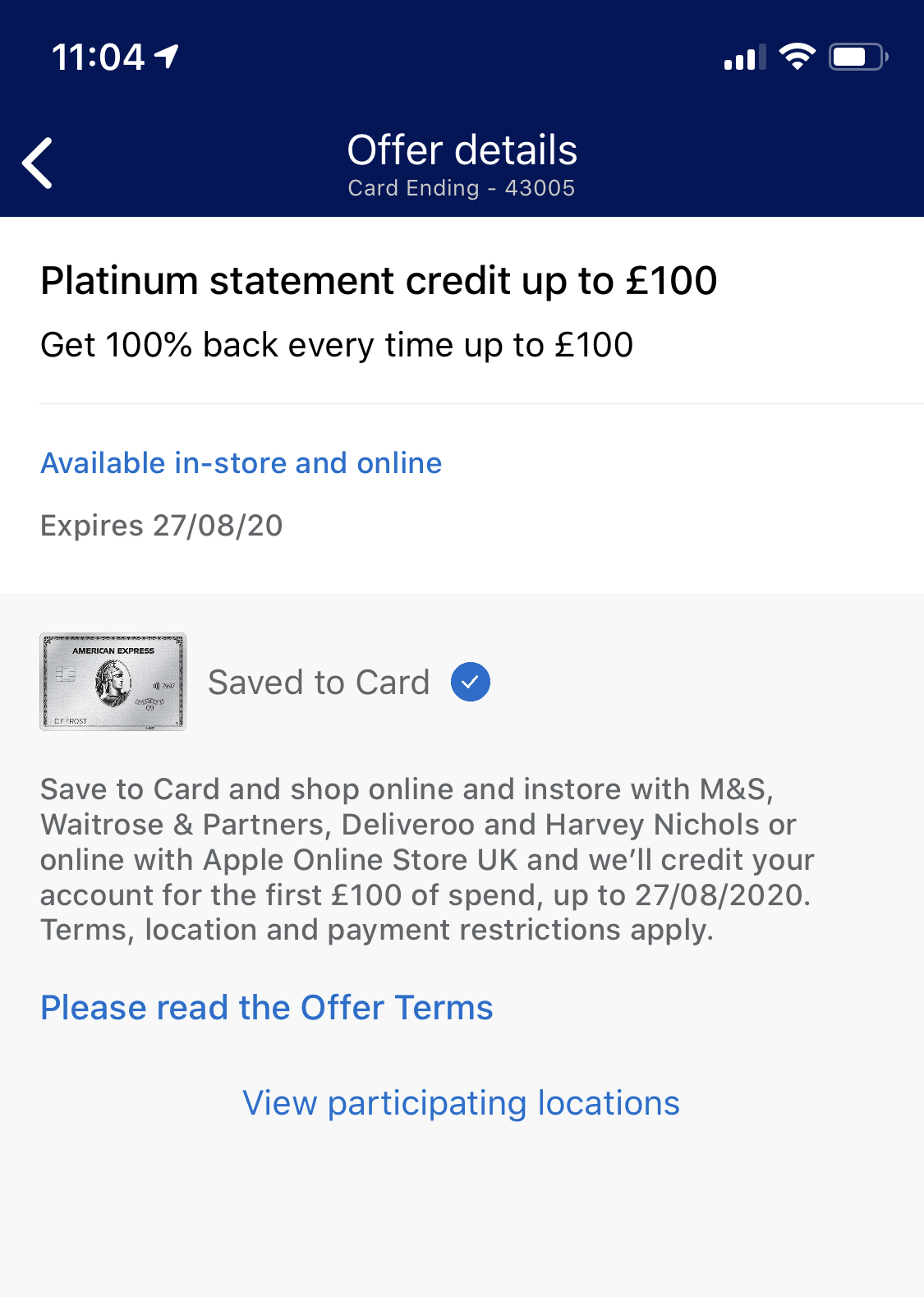The width and height of the screenshot is (924, 1297).
Task: Tap the 'Platinum statement credit up to £100' heading
Action: (x=379, y=281)
